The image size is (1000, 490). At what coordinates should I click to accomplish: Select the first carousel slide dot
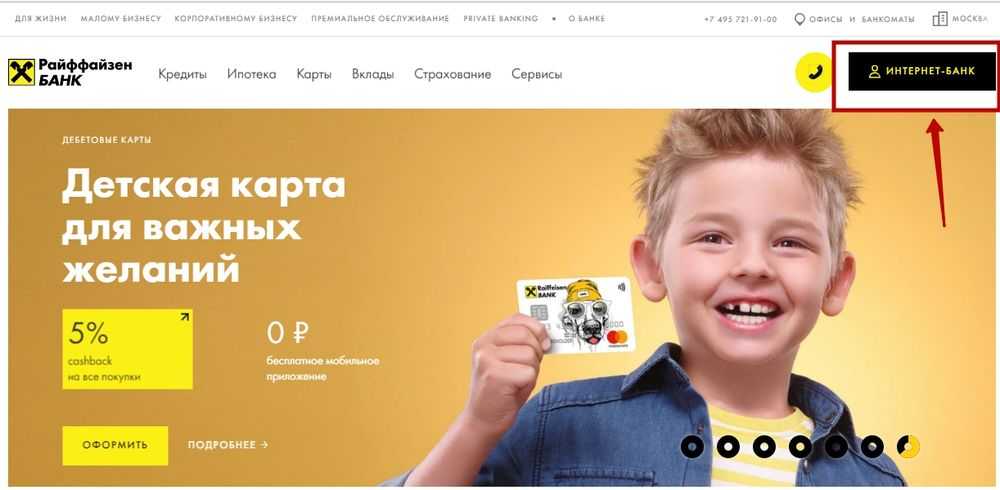coord(692,447)
